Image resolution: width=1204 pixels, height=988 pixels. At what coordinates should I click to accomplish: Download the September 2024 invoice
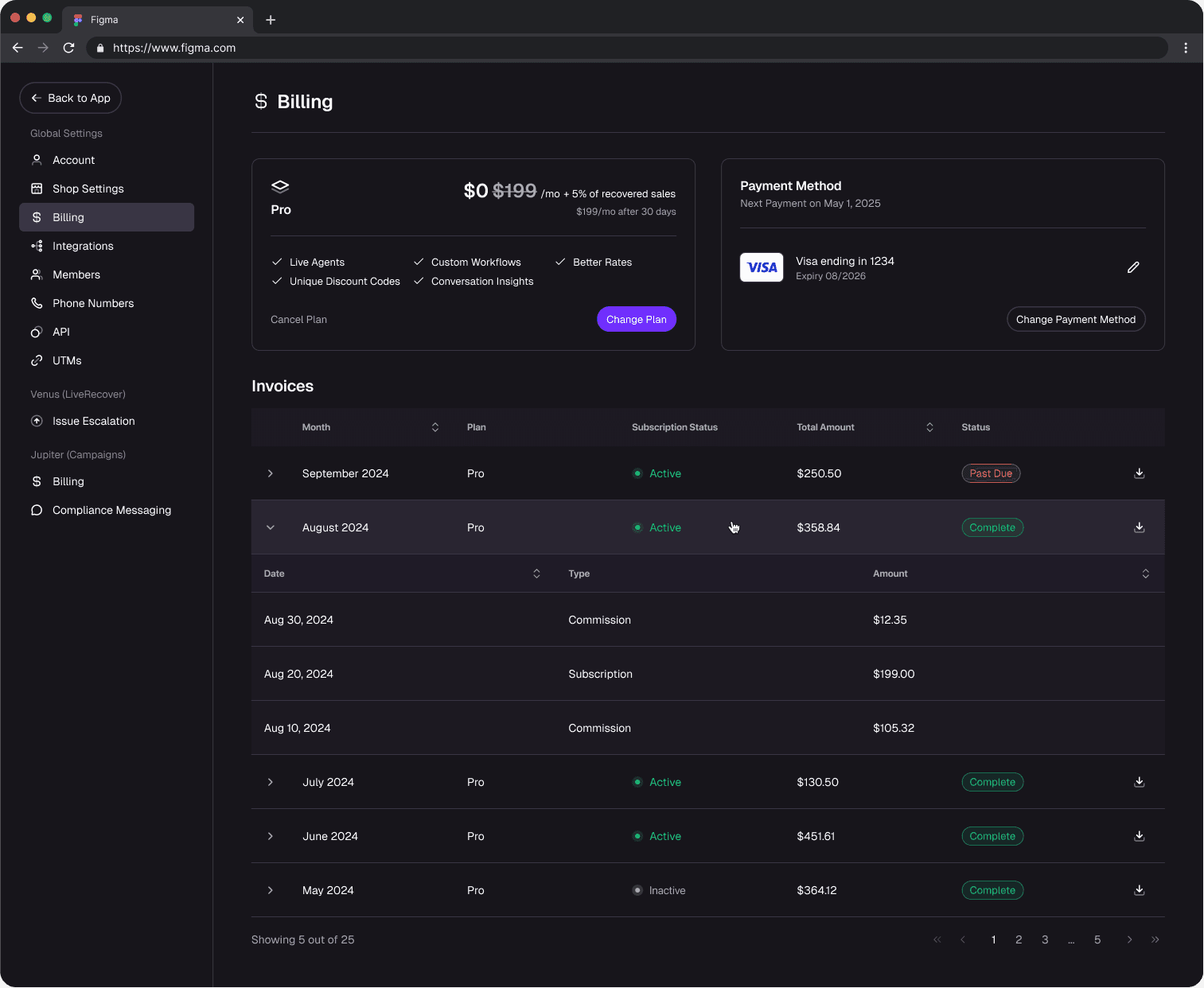(1139, 473)
